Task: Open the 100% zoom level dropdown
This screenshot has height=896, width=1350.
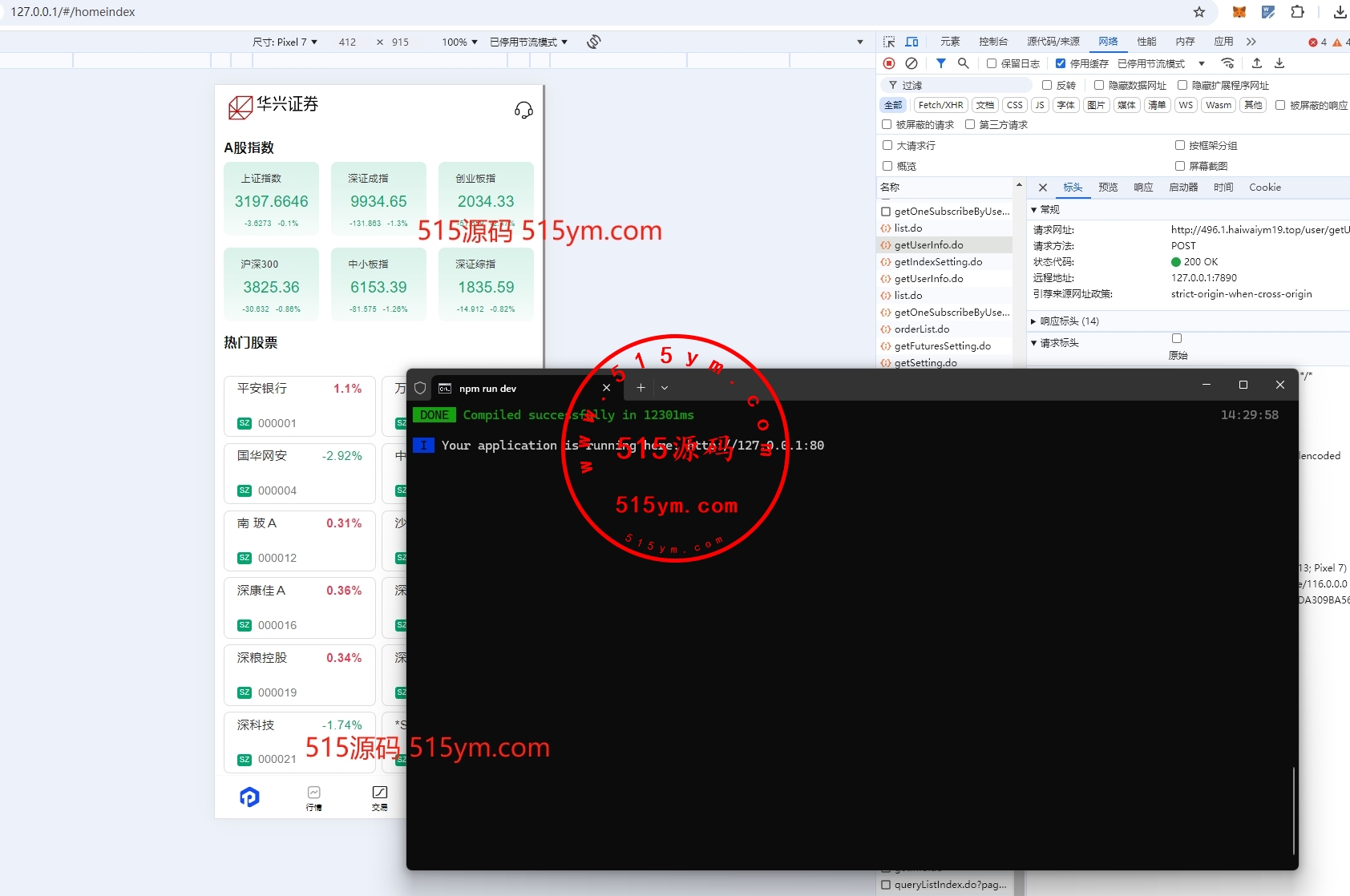Action: pos(459,42)
